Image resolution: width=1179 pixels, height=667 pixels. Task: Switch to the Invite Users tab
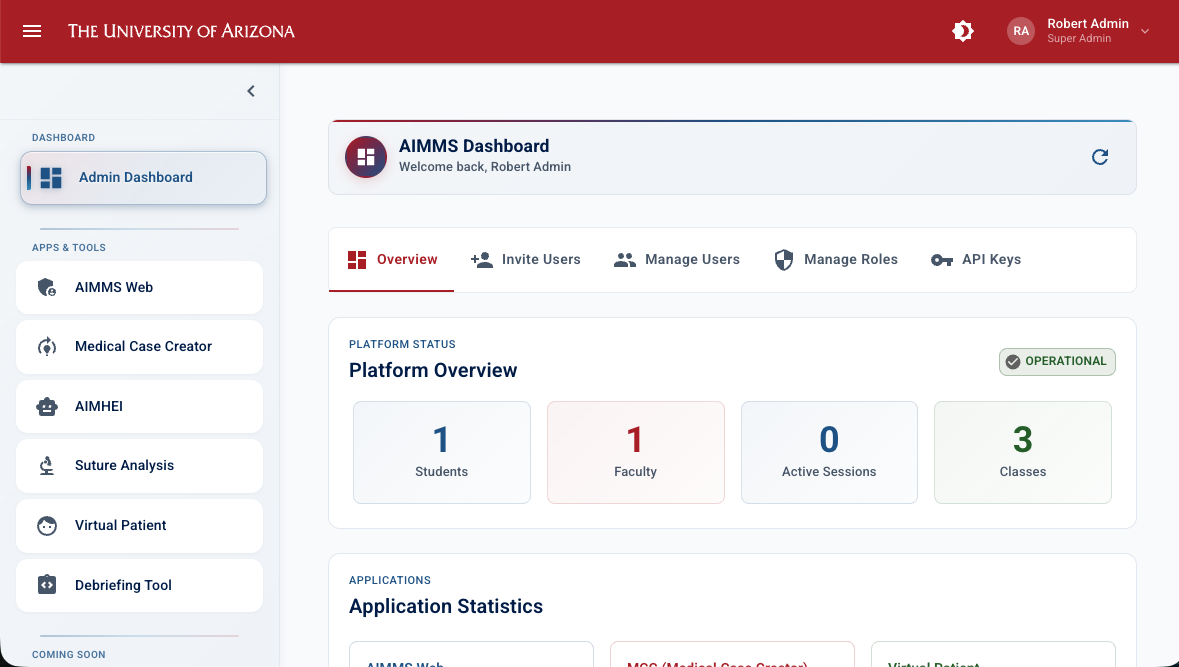pos(525,259)
